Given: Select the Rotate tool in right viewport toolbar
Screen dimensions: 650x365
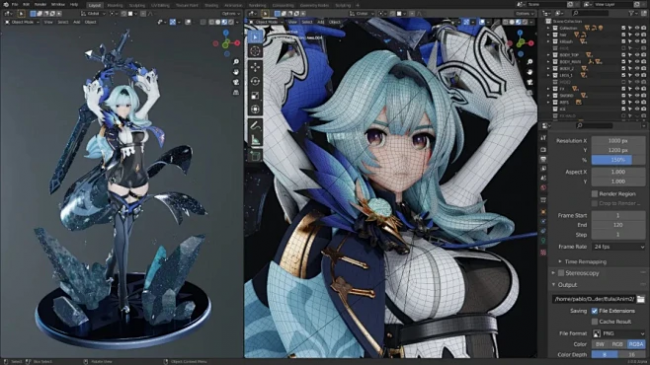Looking at the screenshot, I should pos(255,81).
